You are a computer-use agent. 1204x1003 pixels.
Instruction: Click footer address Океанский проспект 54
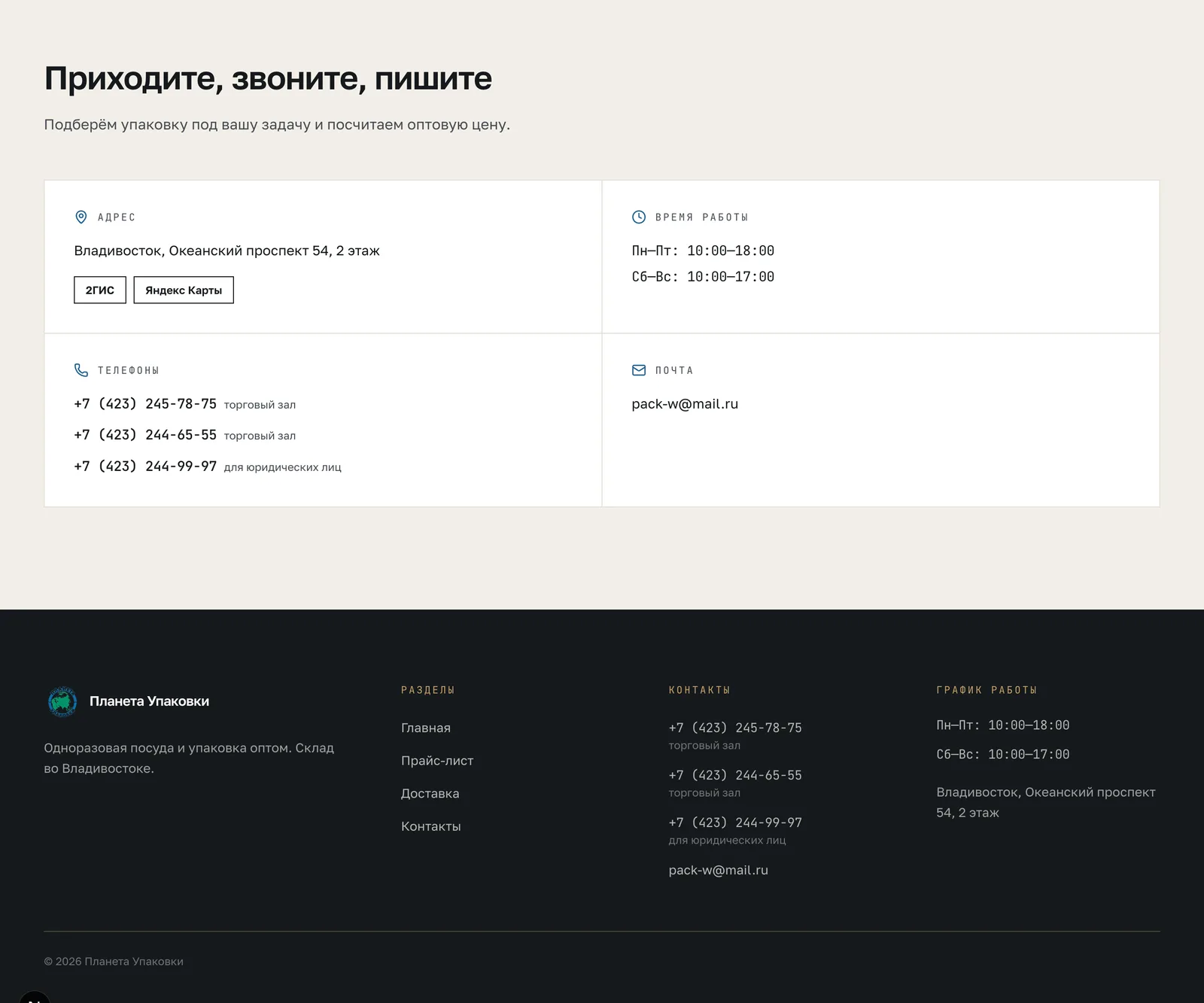(x=1046, y=803)
